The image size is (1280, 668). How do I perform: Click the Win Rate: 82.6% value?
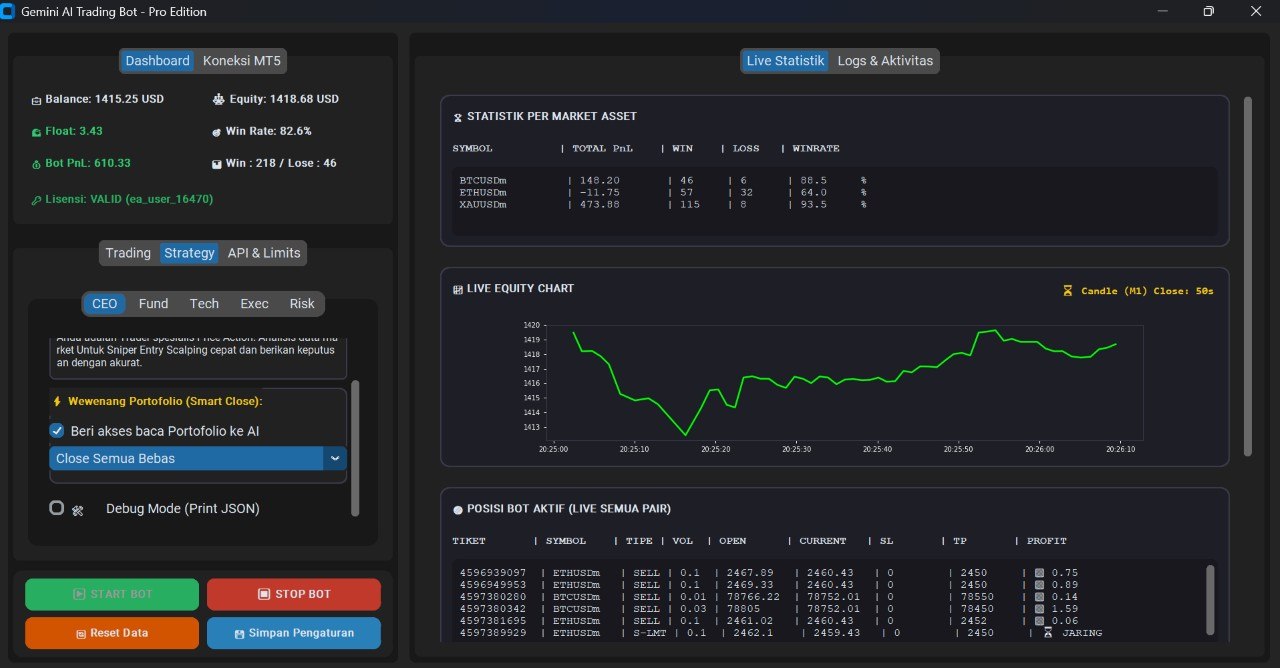(x=269, y=131)
